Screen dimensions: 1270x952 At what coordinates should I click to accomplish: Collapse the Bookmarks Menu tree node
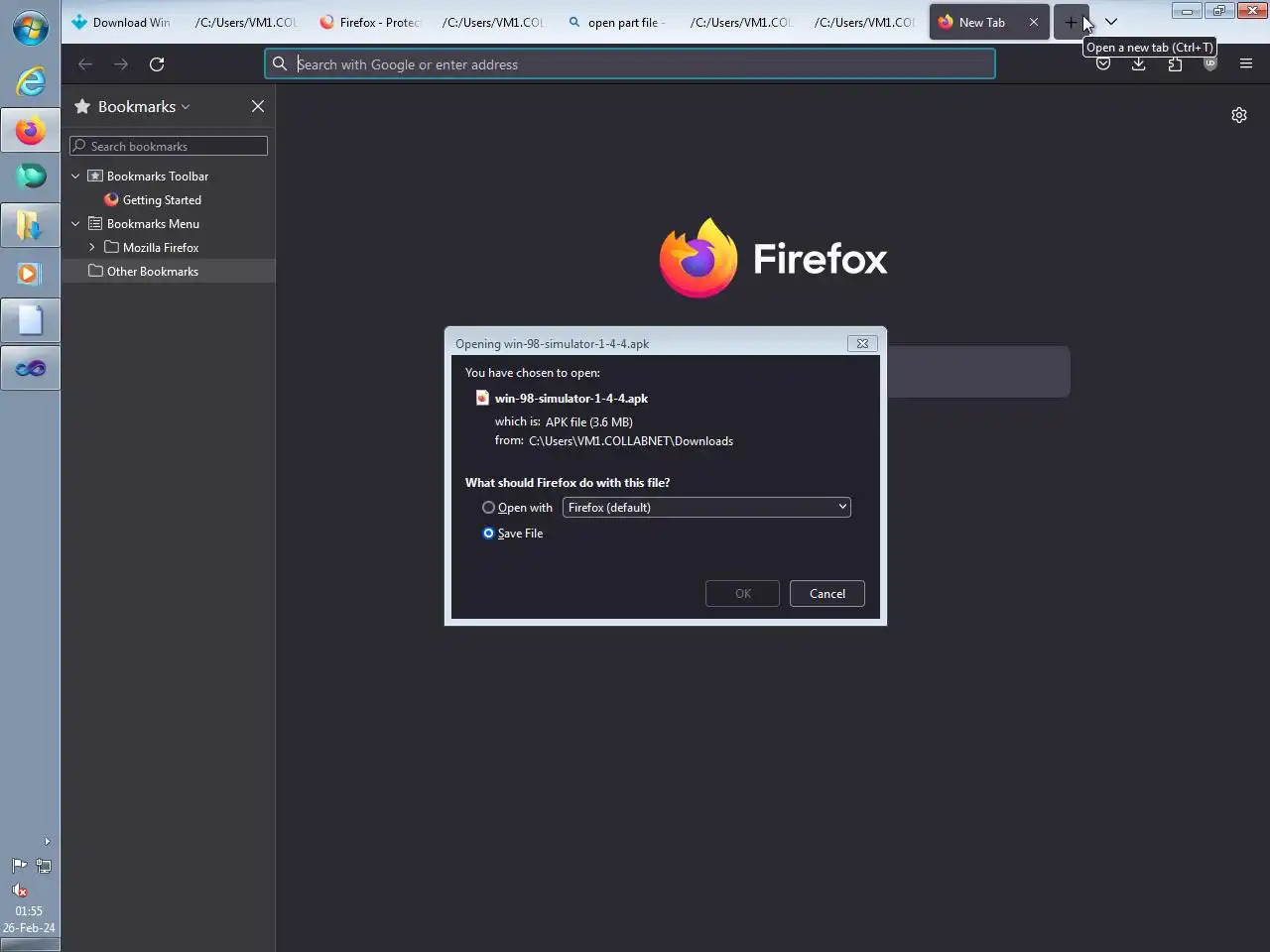coord(75,224)
